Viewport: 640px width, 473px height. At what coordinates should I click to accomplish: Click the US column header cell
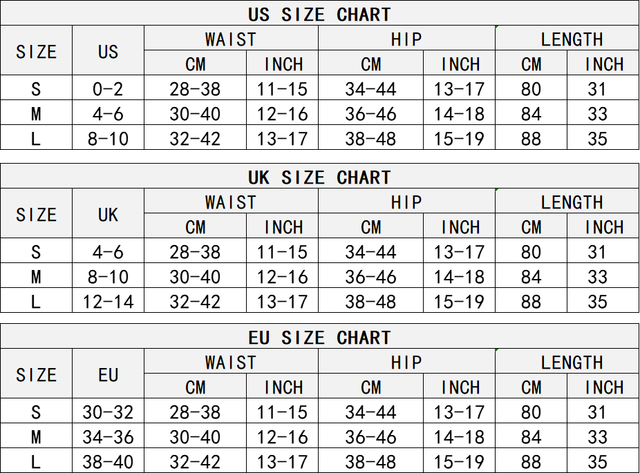click(x=108, y=52)
